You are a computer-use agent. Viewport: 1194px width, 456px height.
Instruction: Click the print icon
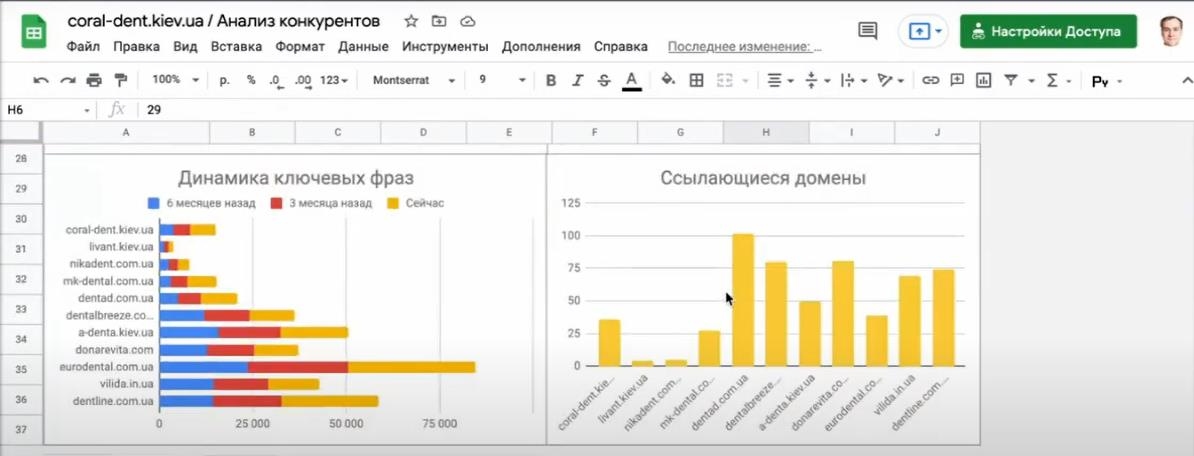coord(94,80)
